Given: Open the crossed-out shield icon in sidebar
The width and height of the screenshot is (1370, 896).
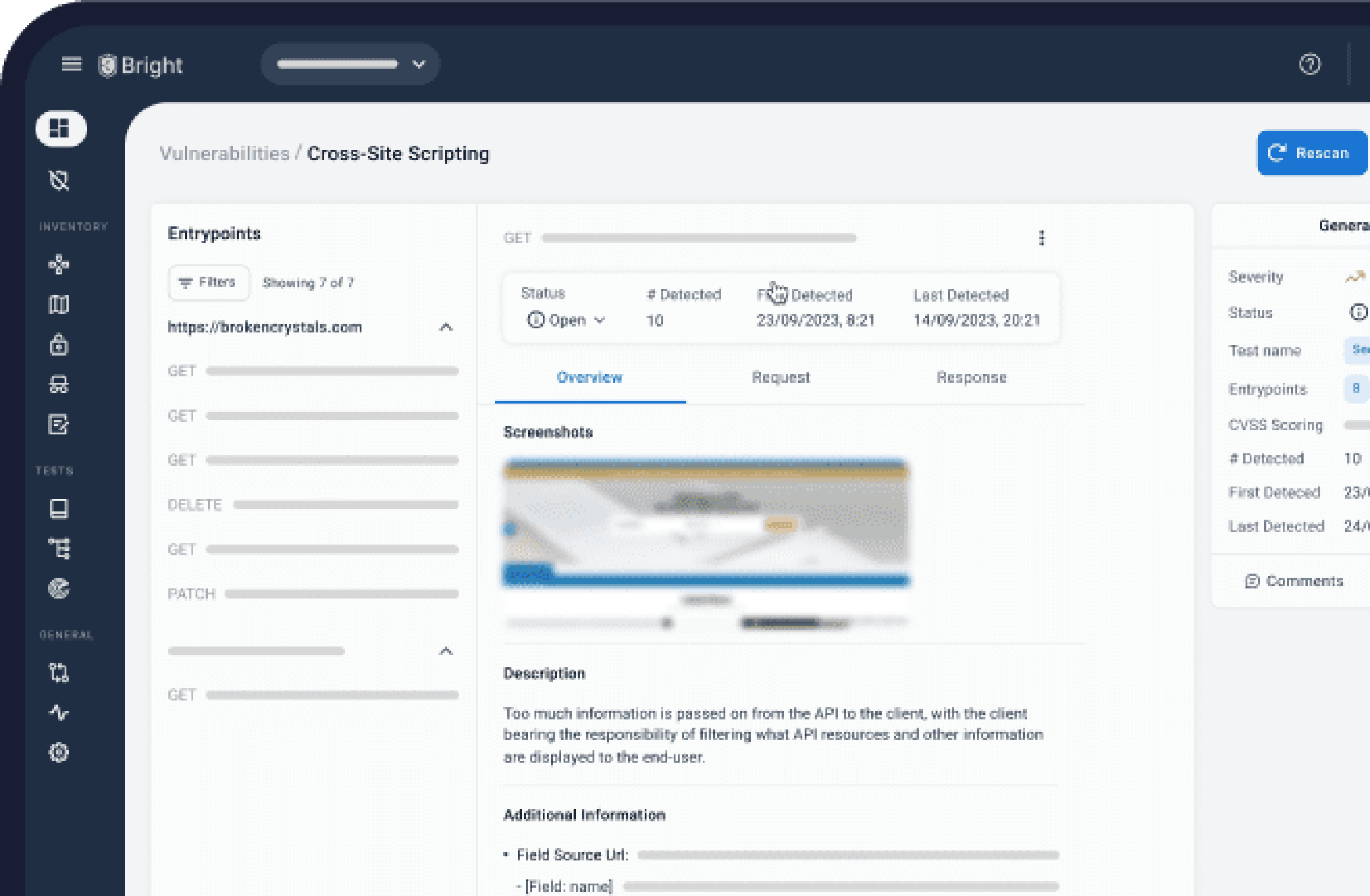Looking at the screenshot, I should tap(59, 180).
